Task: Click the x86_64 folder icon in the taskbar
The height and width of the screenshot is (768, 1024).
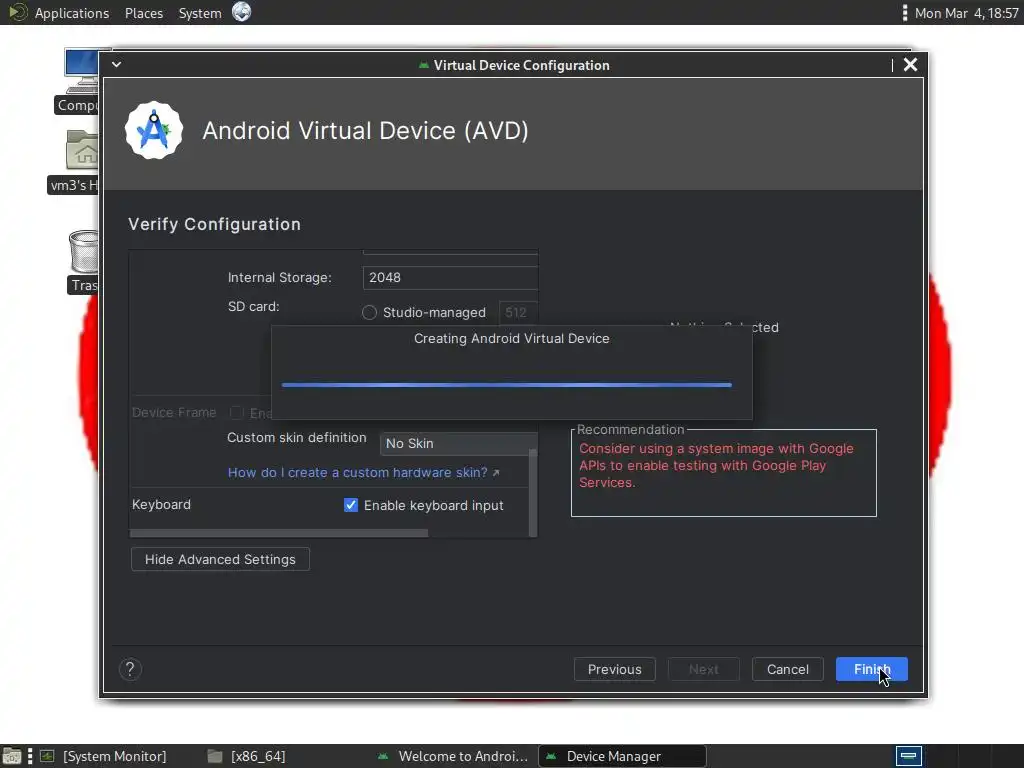Action: 215,756
